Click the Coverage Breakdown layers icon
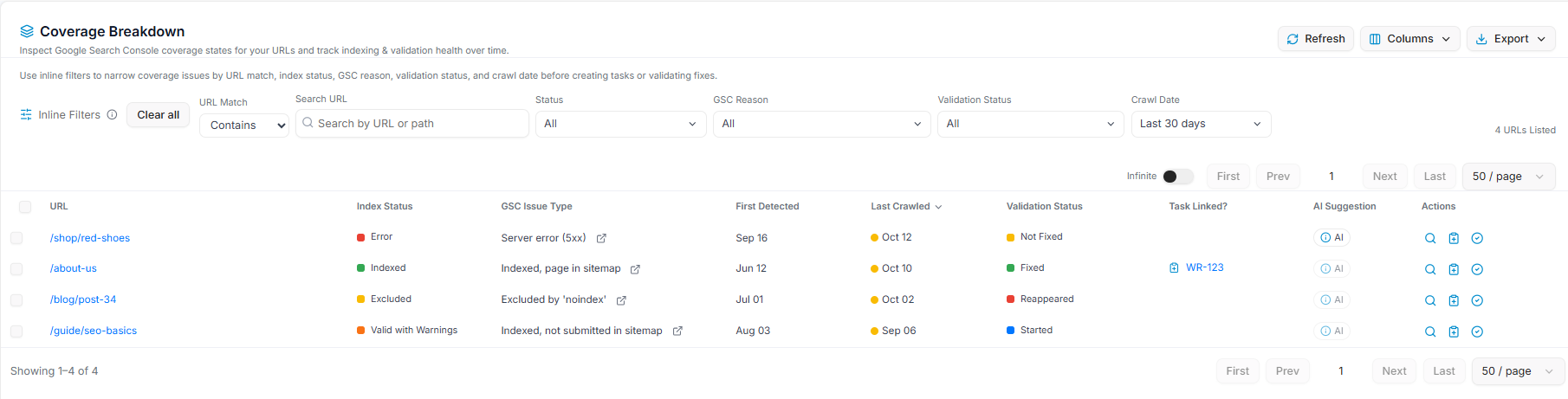 pos(27,31)
